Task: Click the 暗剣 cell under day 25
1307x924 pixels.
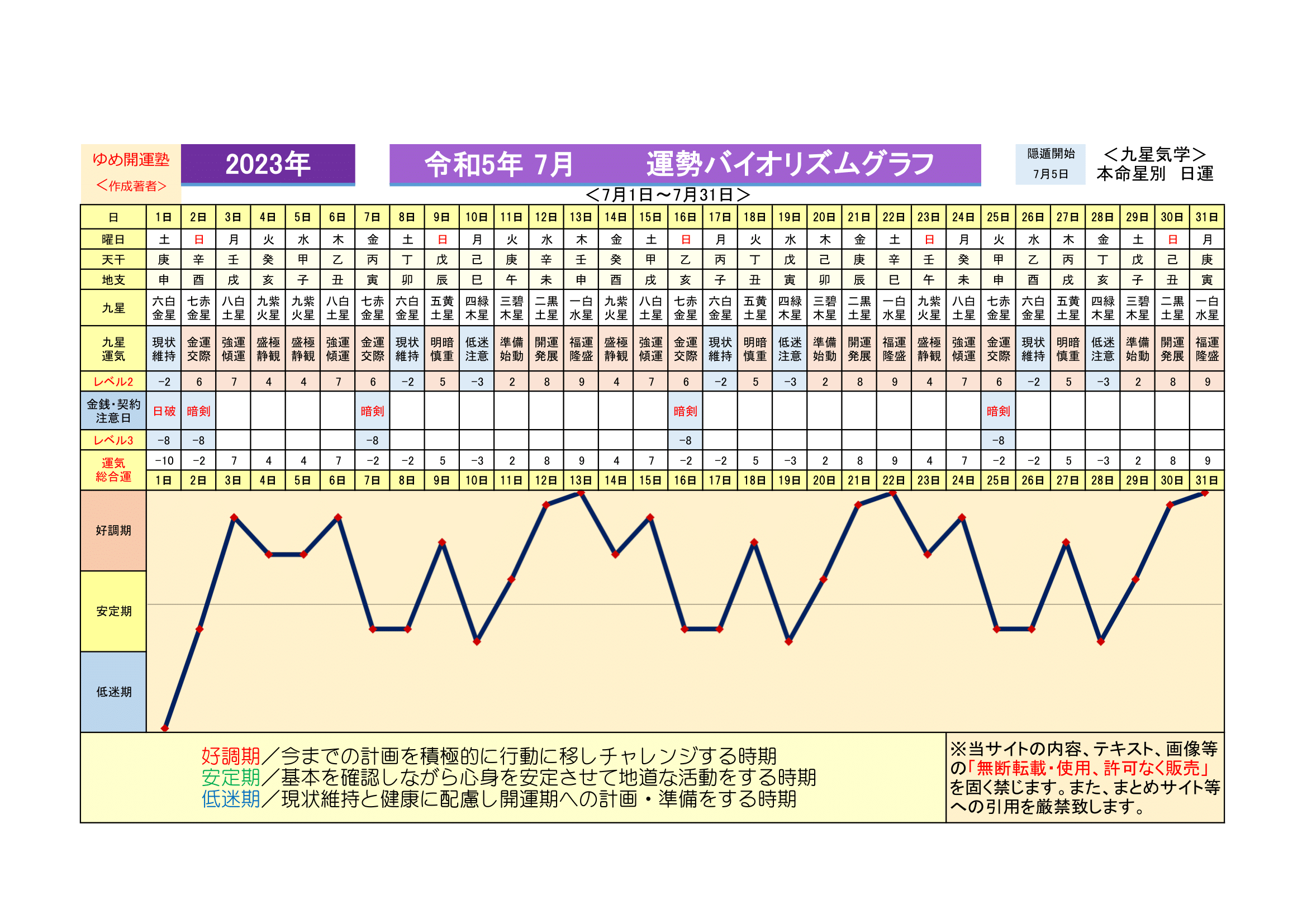Action: [x=998, y=411]
